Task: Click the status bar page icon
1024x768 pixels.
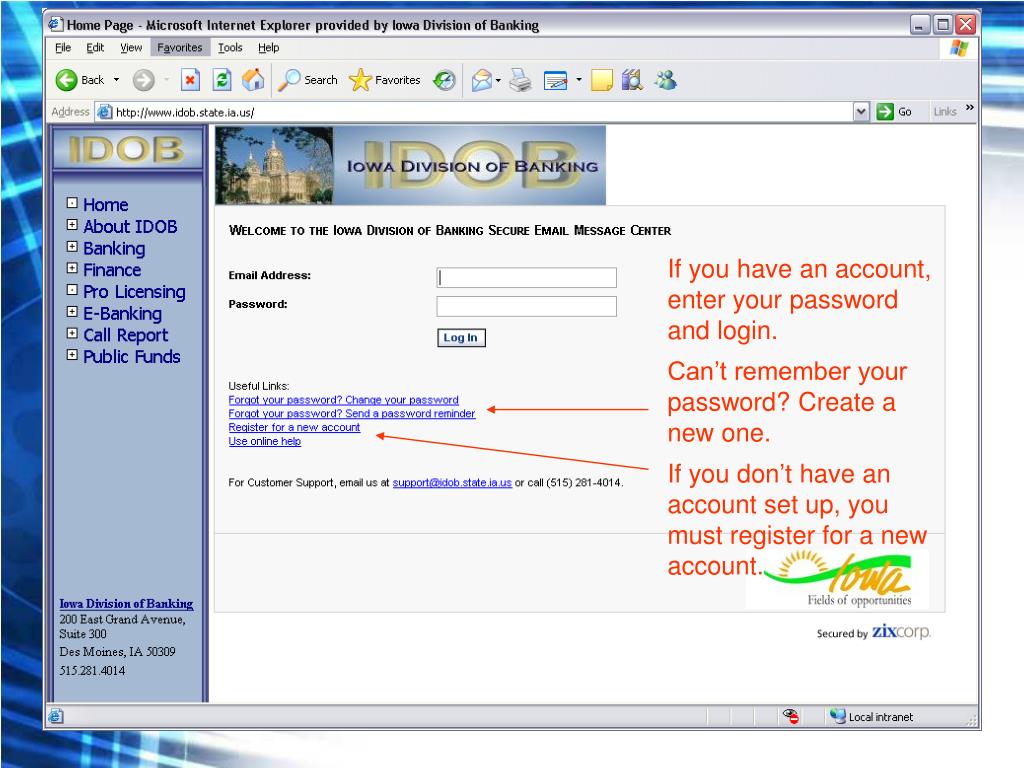Action: 56,716
